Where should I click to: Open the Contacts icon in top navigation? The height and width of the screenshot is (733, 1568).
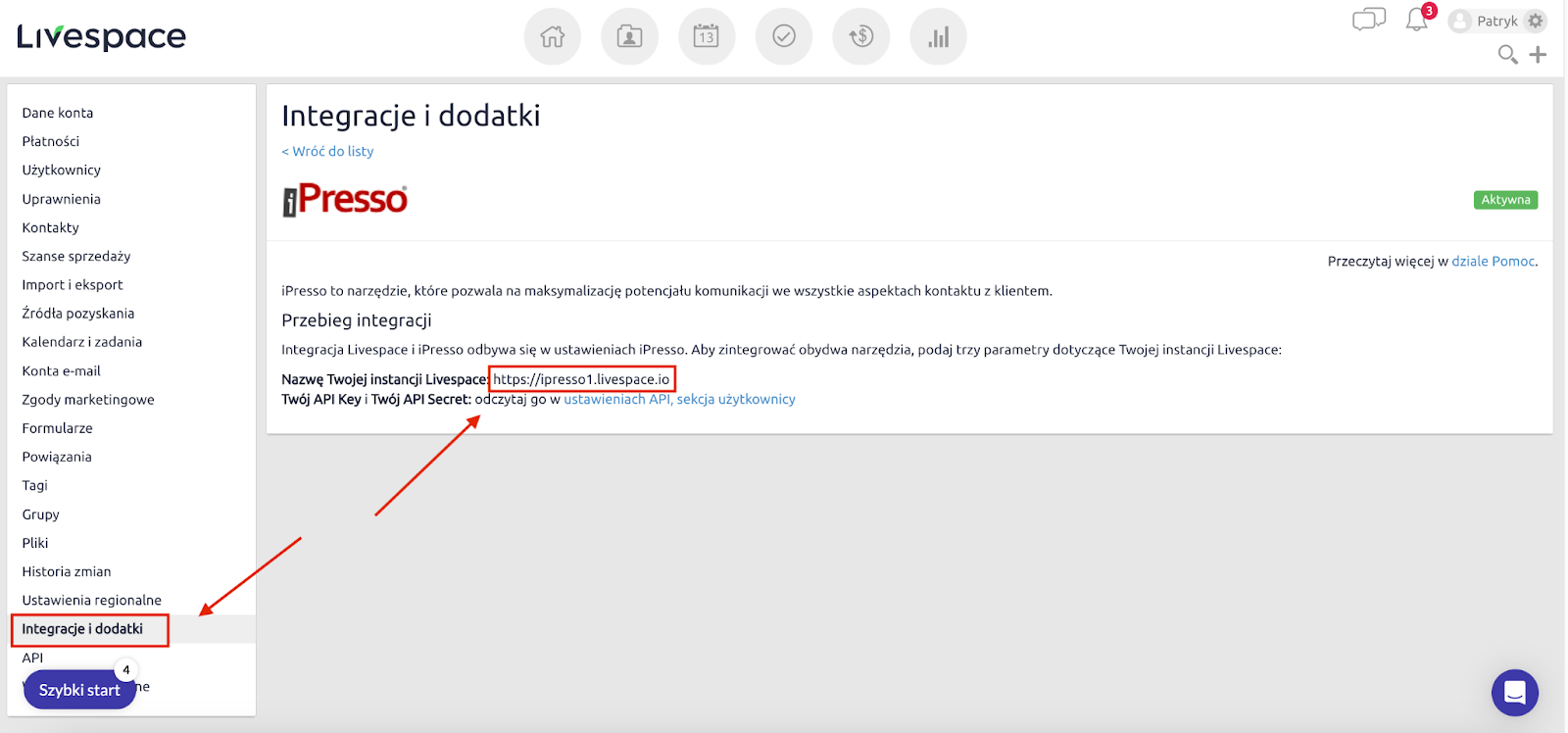point(629,36)
